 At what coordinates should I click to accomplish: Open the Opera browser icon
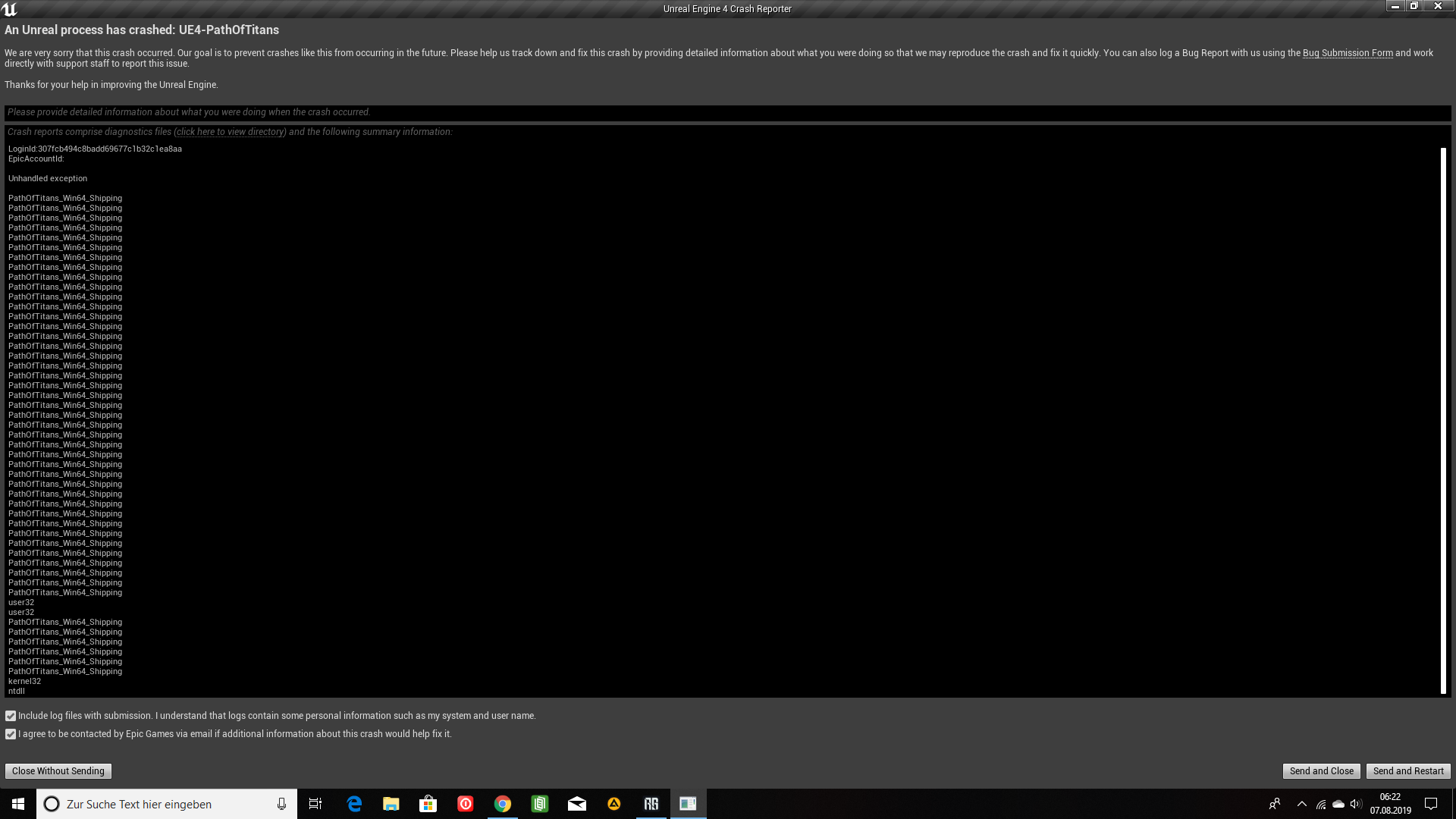pos(465,804)
